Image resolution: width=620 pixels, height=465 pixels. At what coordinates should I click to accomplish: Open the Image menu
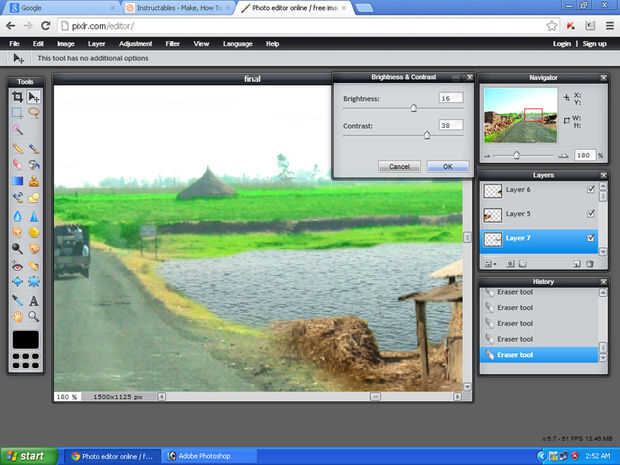click(x=66, y=43)
